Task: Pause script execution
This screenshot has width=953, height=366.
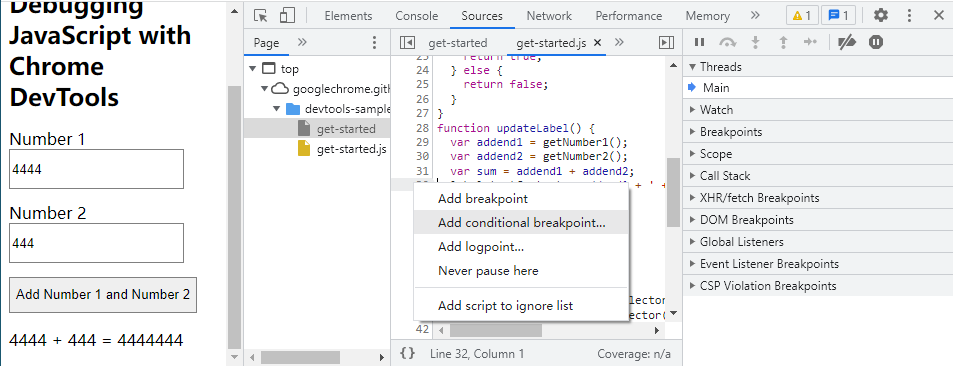Action: (700, 43)
